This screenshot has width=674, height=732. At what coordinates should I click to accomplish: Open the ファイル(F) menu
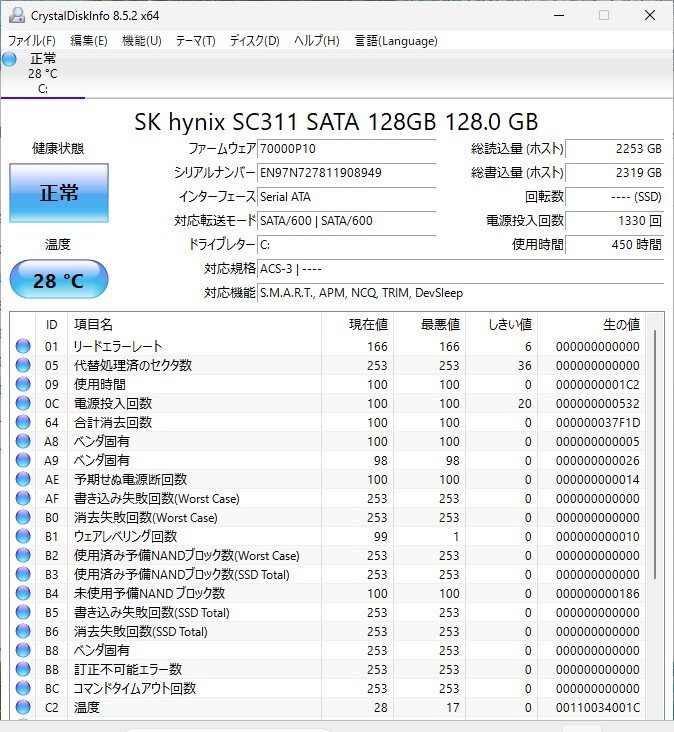pyautogui.click(x=32, y=41)
